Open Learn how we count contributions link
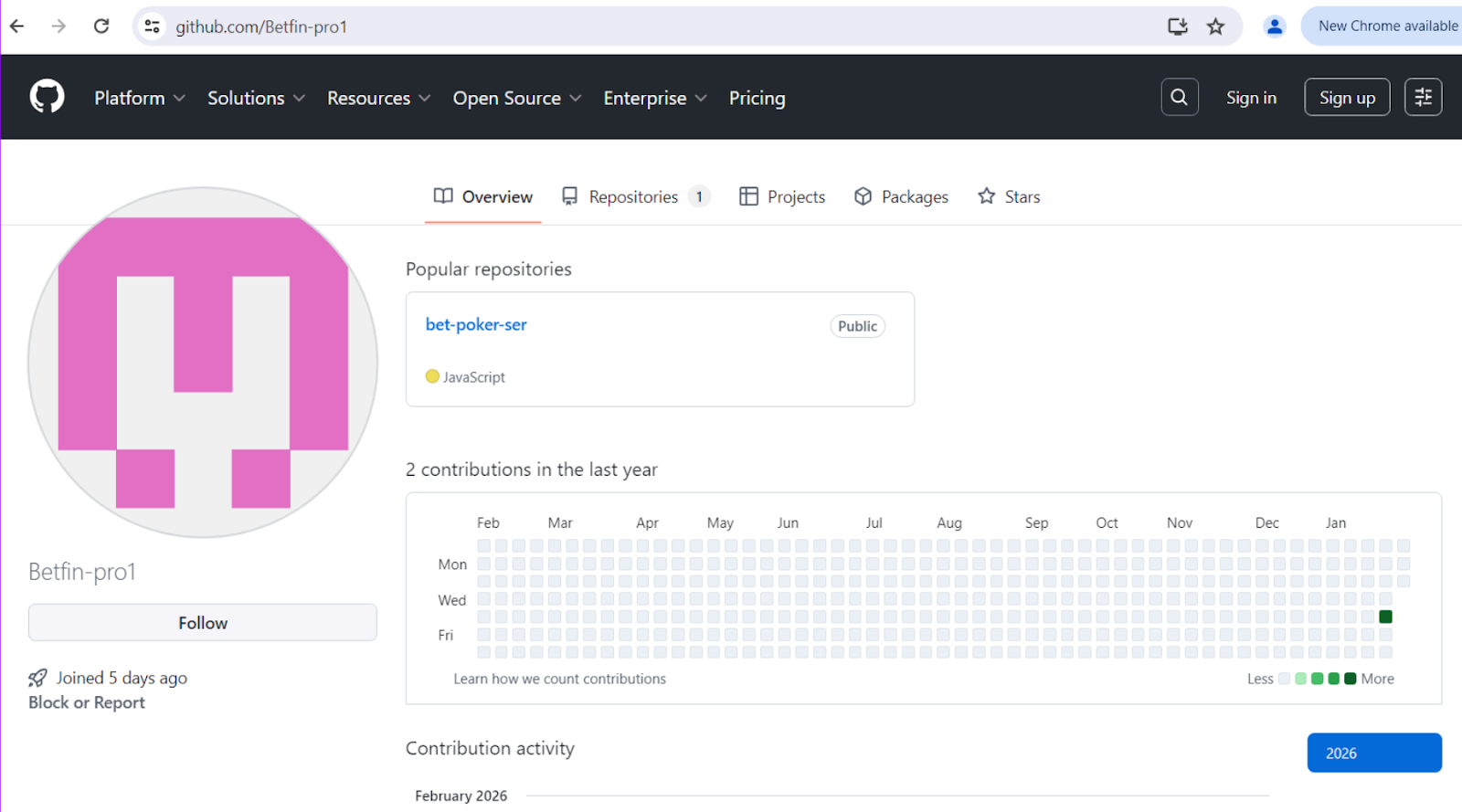This screenshot has height=812, width=1462. (560, 679)
